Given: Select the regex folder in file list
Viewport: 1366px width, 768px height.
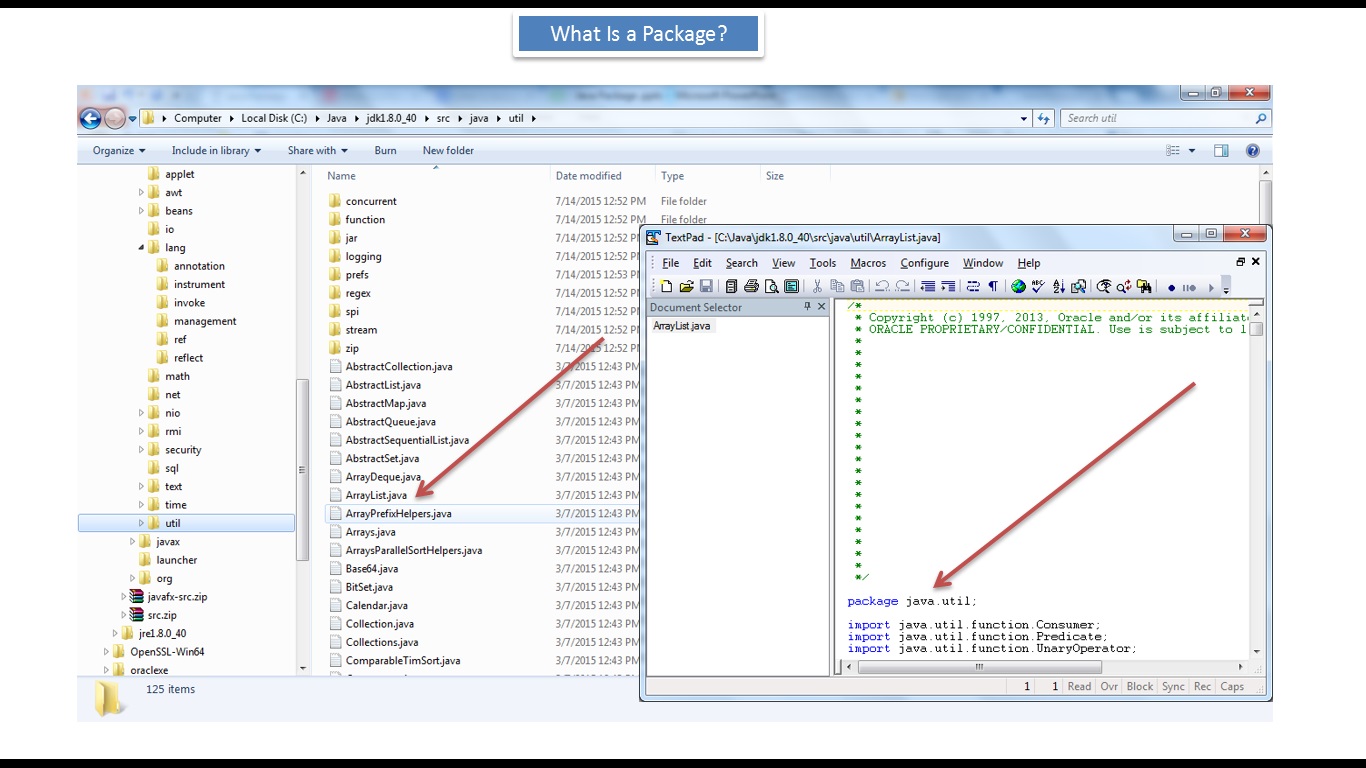Looking at the screenshot, I should pyautogui.click(x=358, y=293).
